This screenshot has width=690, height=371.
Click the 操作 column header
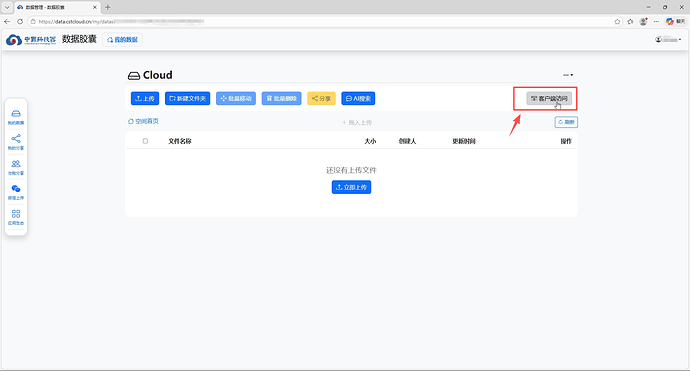coord(566,141)
